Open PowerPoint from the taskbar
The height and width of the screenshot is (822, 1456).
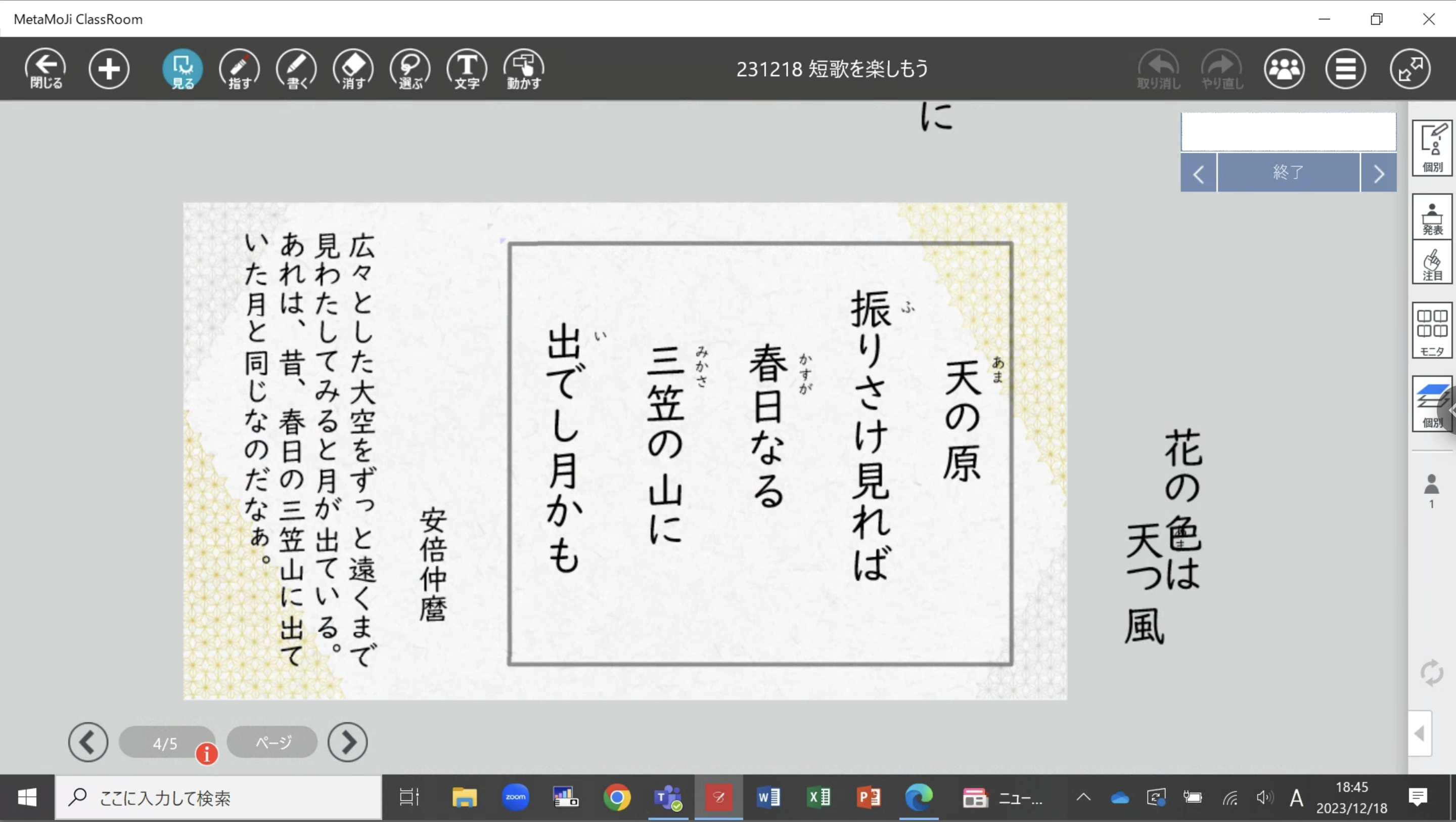coord(869,798)
